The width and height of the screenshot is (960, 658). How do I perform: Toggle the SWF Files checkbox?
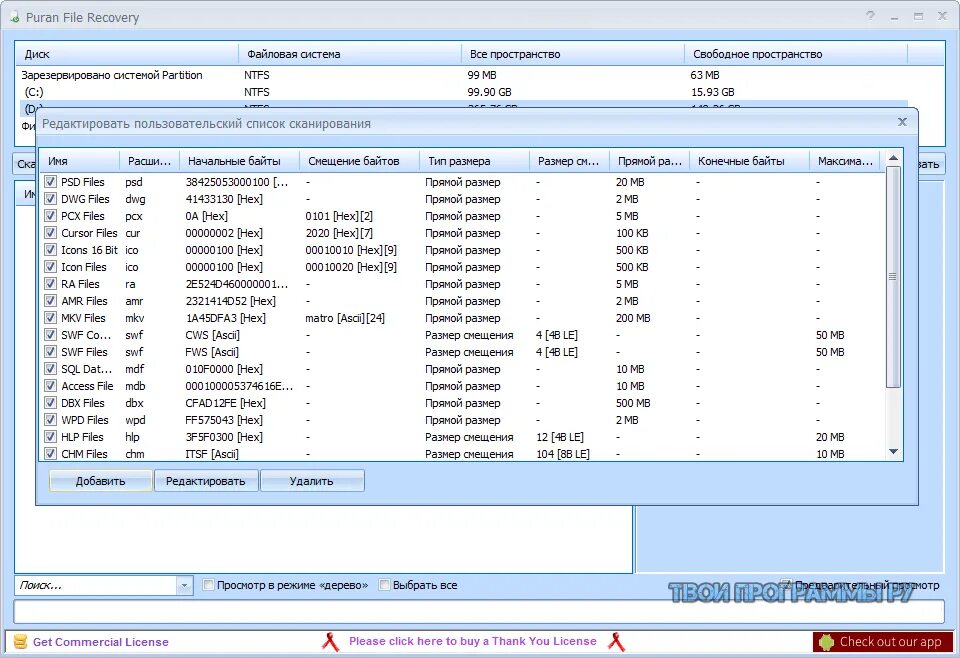pyautogui.click(x=50, y=352)
